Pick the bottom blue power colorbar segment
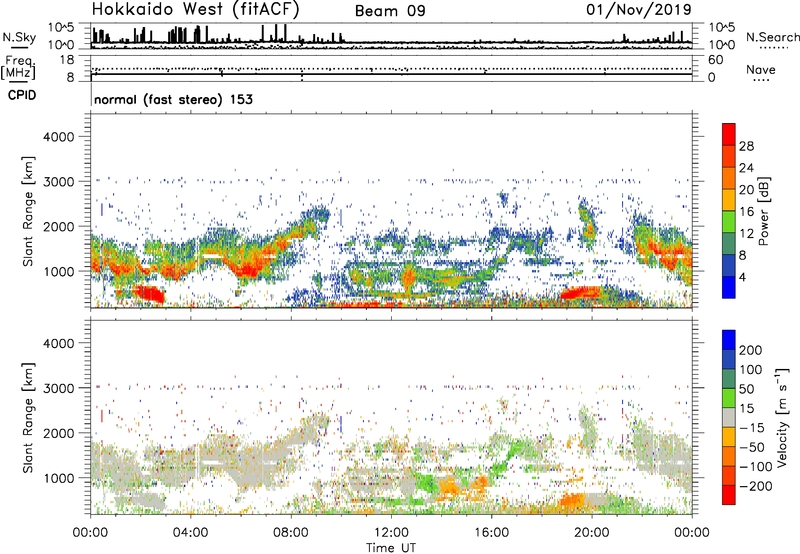The image size is (800, 554). coord(729,287)
